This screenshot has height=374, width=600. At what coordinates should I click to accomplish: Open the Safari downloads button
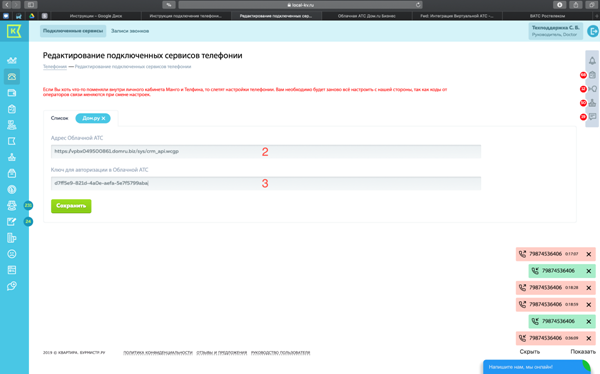(x=559, y=5)
